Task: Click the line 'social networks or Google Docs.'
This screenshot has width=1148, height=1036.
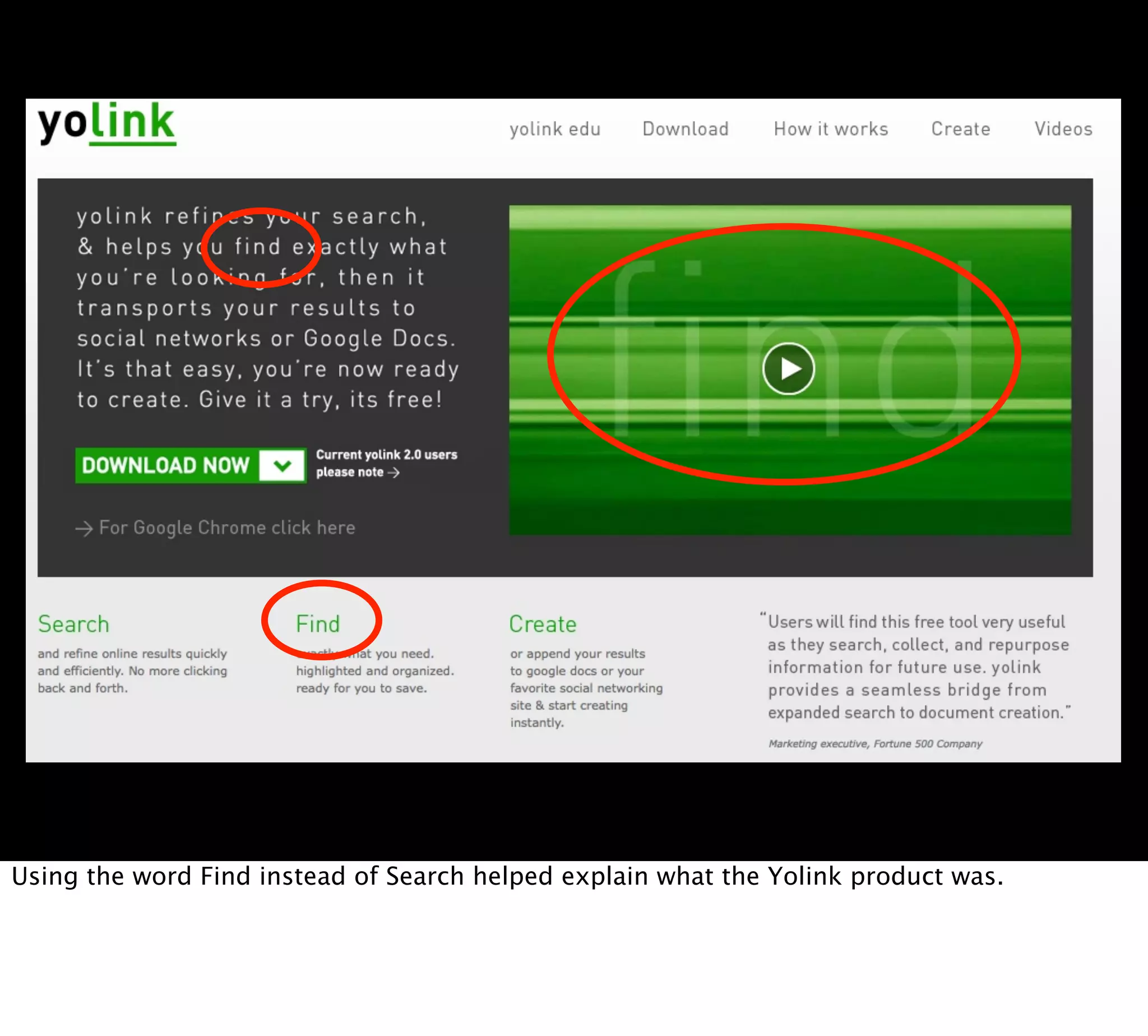Action: click(266, 339)
